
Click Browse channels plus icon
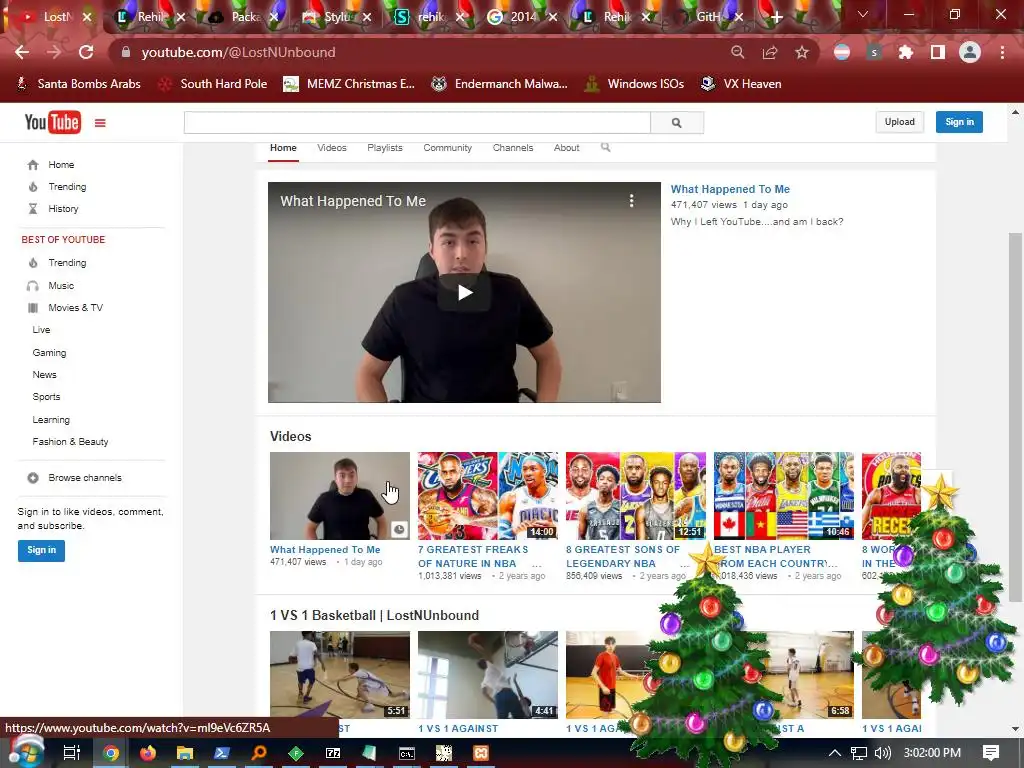click(33, 478)
